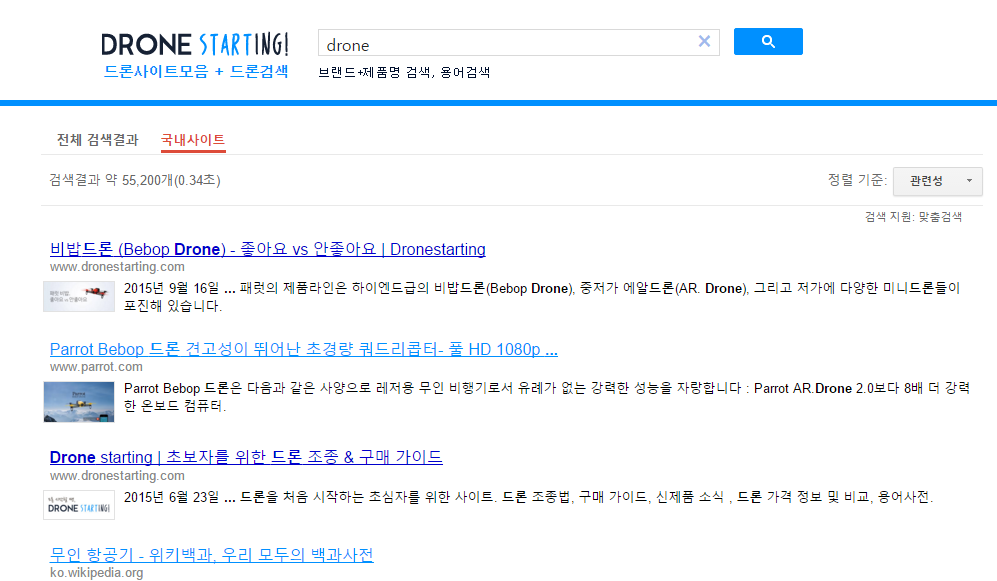The height and width of the screenshot is (581, 997).
Task: Open the 비밥드론 (Bebop Drone) 좋아요 vs 안좋아요 result
Action: pos(268,249)
